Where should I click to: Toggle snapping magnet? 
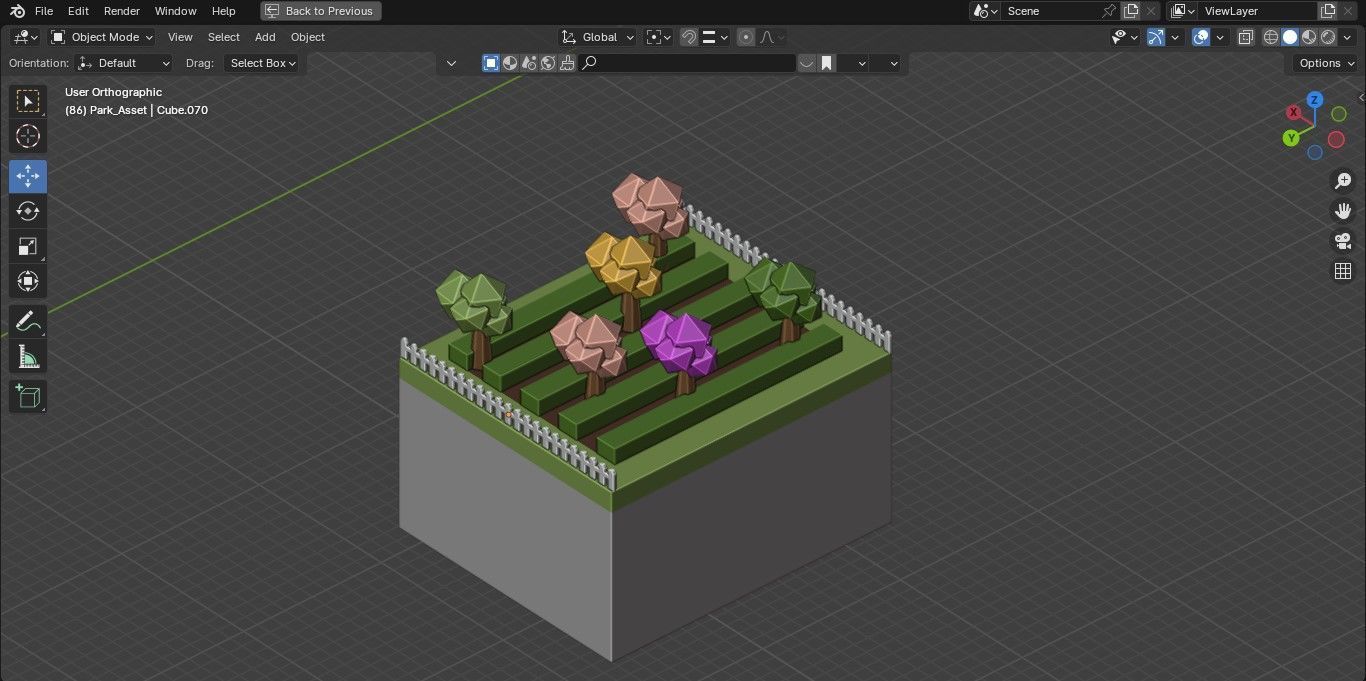click(x=689, y=37)
